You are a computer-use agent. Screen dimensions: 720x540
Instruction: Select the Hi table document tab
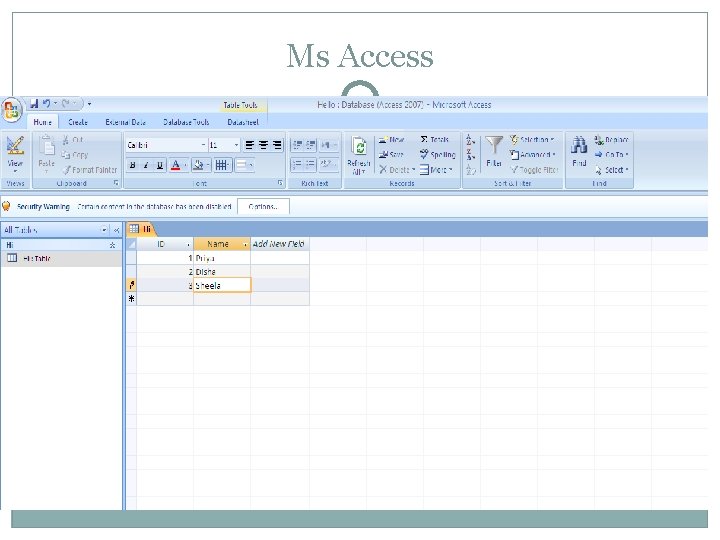pyautogui.click(x=141, y=229)
